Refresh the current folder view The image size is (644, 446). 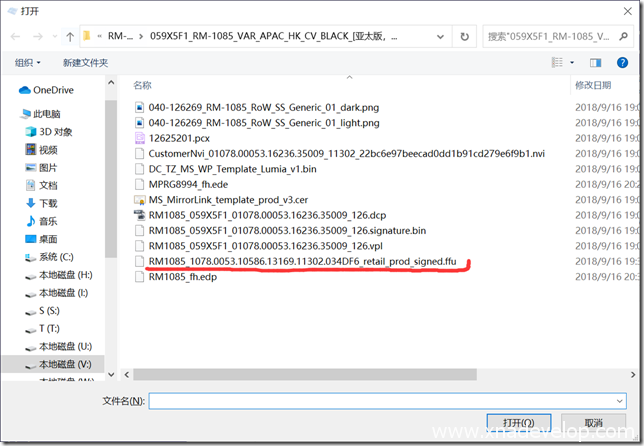(x=465, y=36)
